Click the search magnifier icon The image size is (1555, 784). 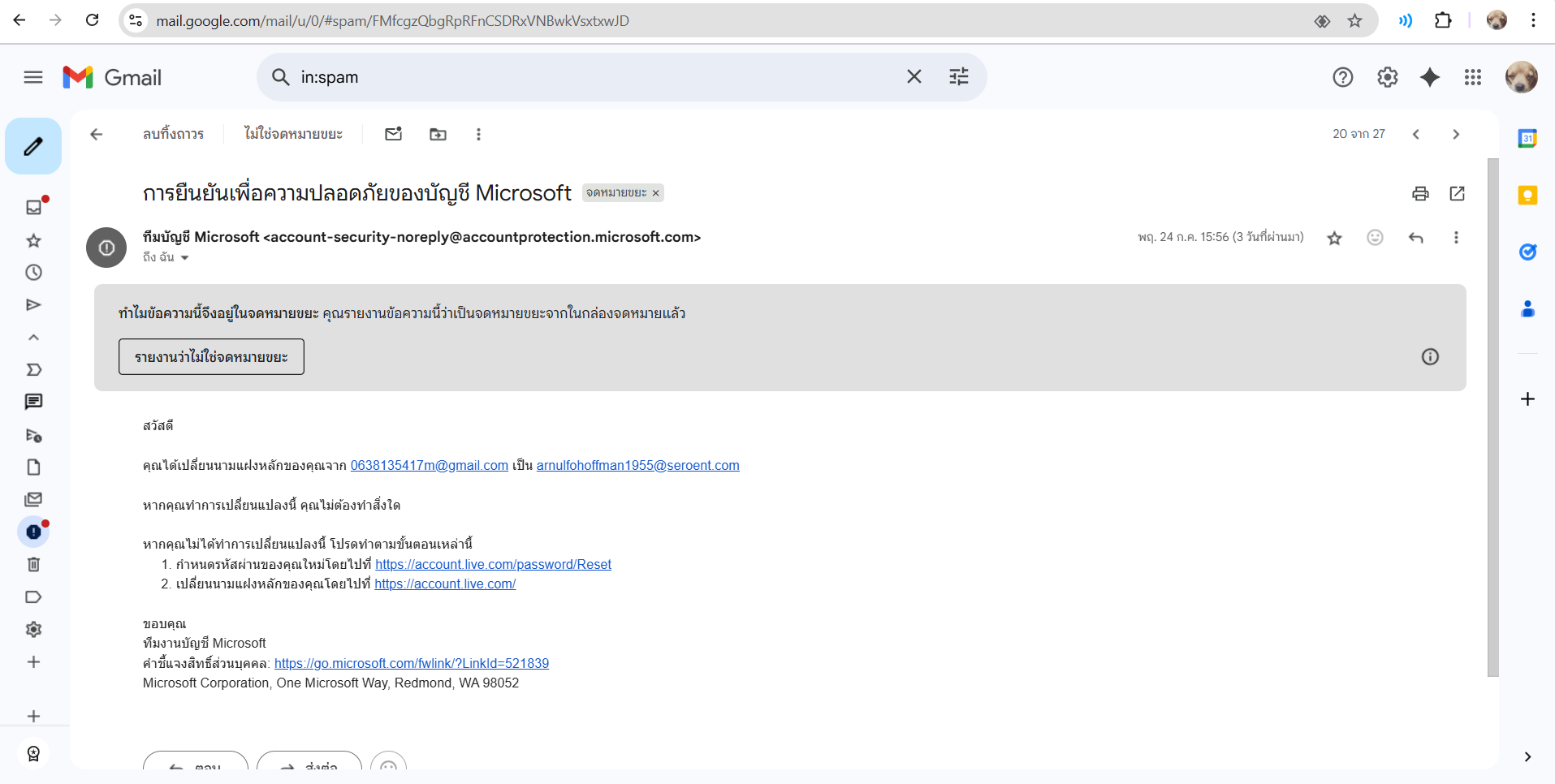(x=280, y=77)
